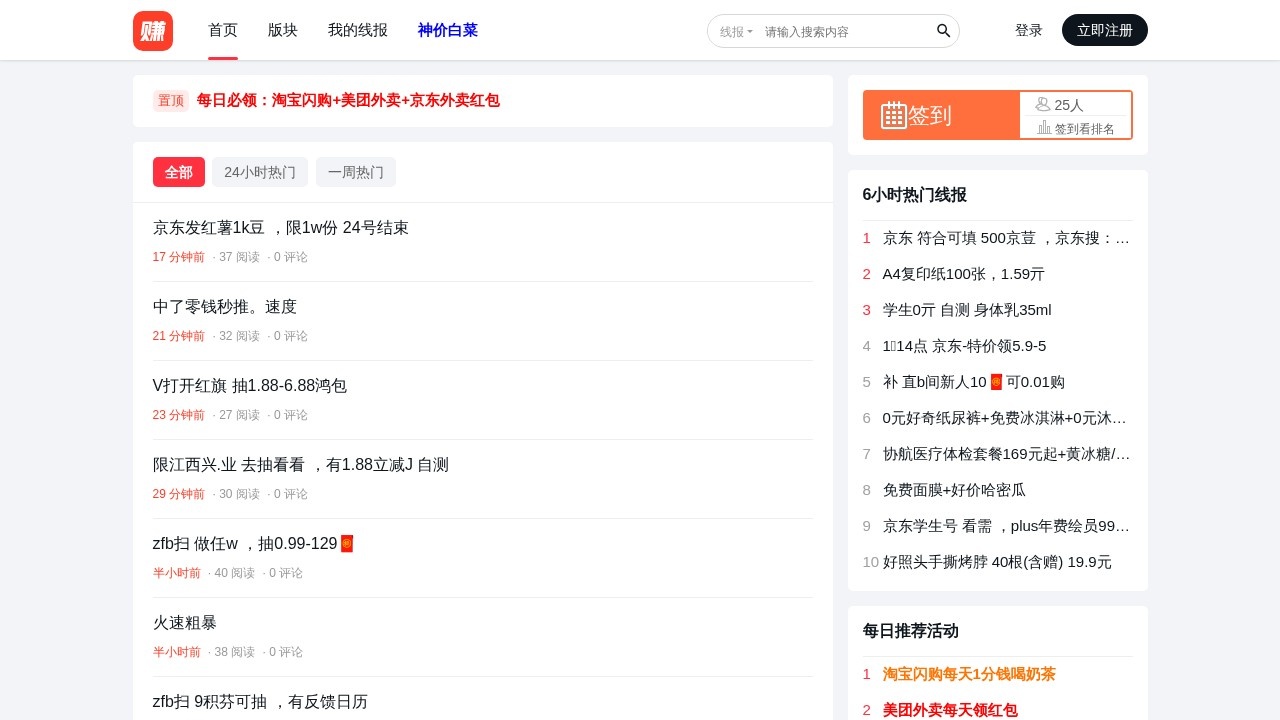Click the red envelope icon after 抽0.99-129
1280x720 pixels.
(x=346, y=543)
